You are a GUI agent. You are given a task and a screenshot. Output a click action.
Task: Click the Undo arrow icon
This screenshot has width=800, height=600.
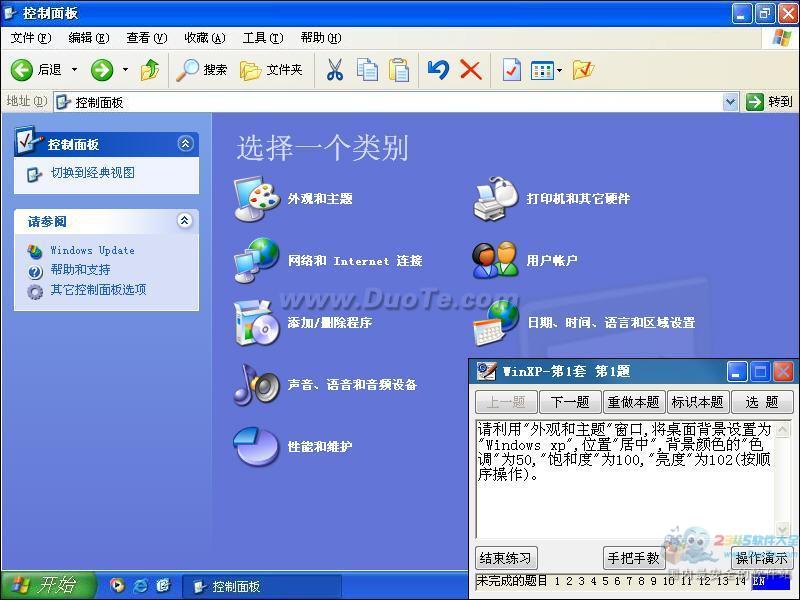click(438, 70)
